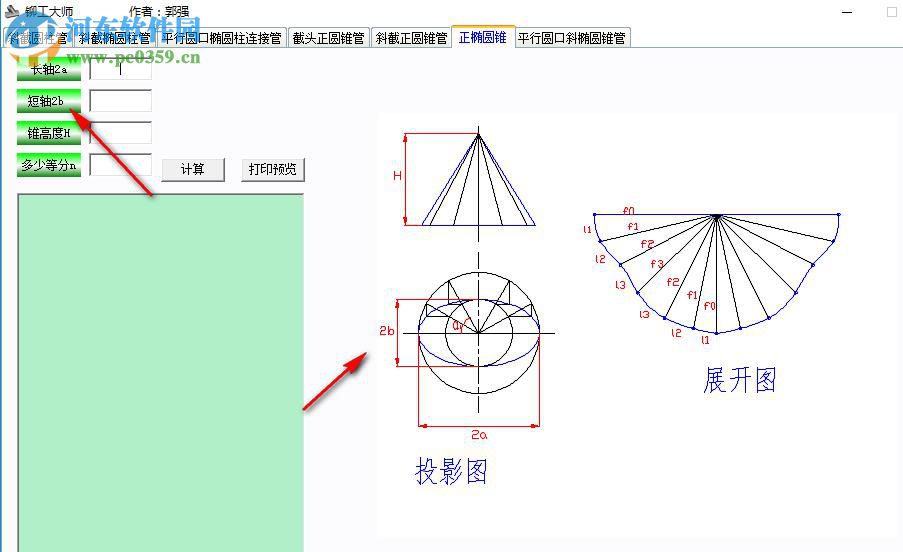Click the application icon in title bar
903x552 pixels.
[x=12, y=11]
